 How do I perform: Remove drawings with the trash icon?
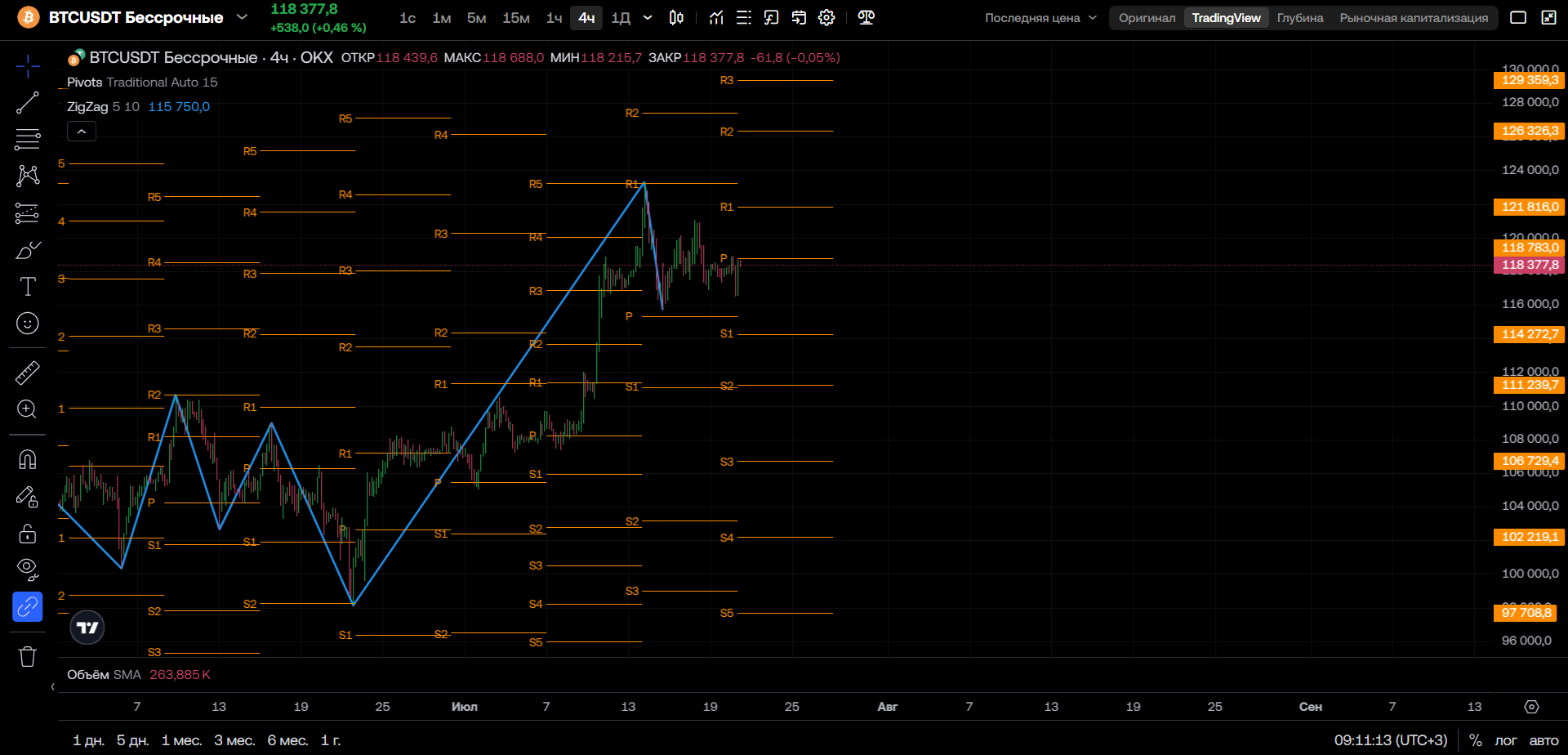click(28, 656)
